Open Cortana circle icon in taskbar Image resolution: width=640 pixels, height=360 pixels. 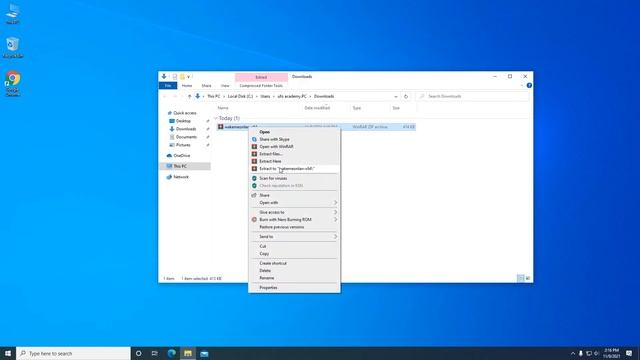[x=138, y=353]
